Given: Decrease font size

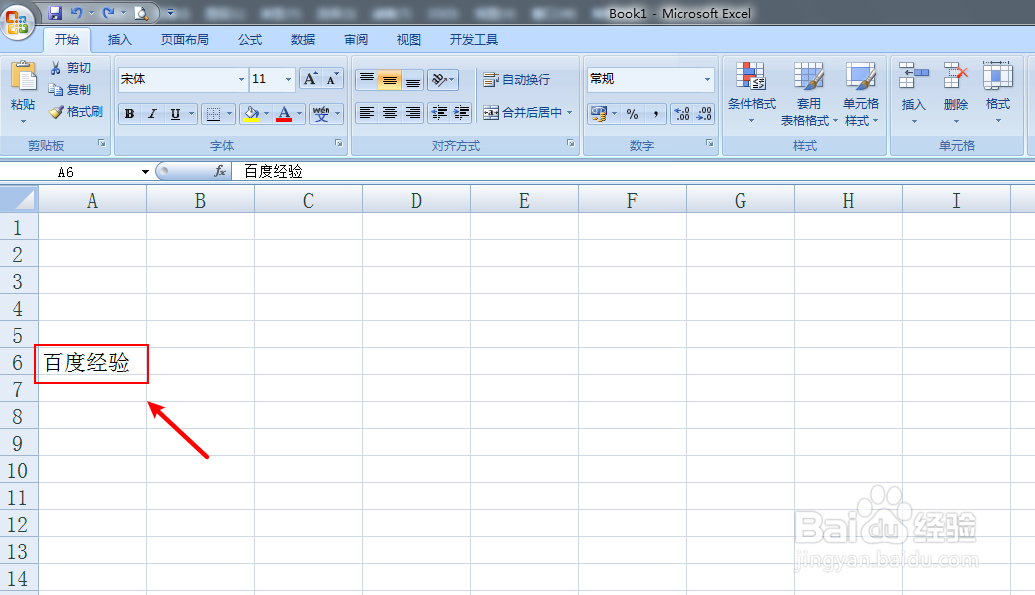Looking at the screenshot, I should point(332,79).
